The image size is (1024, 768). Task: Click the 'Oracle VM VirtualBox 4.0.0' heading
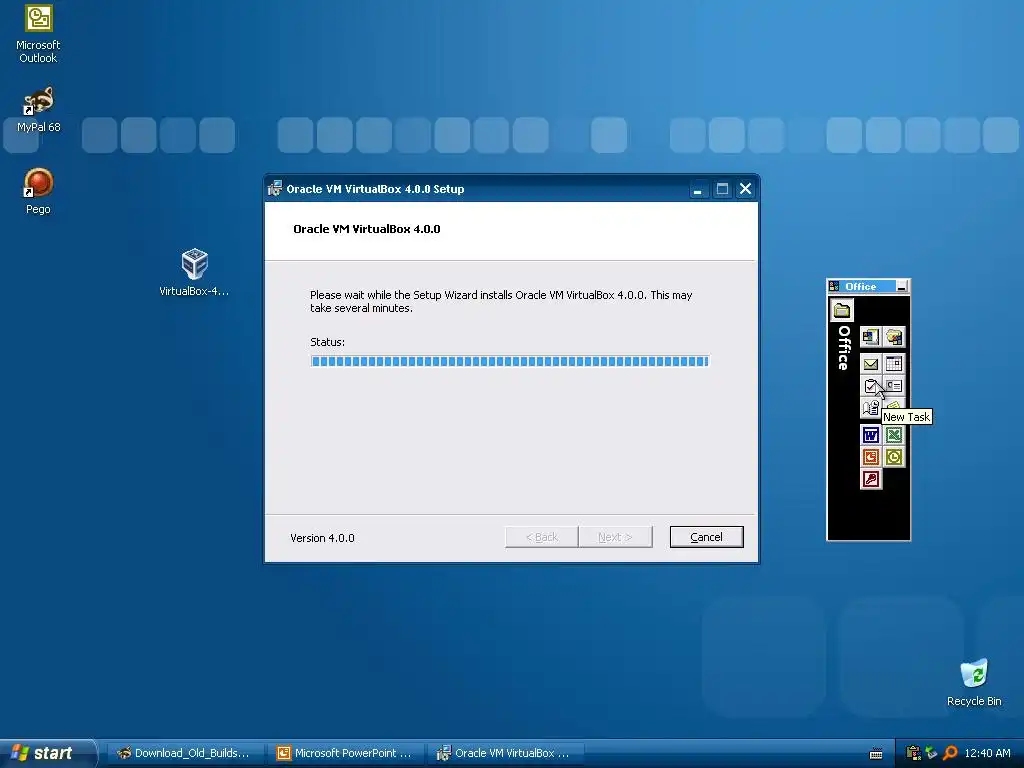click(366, 229)
